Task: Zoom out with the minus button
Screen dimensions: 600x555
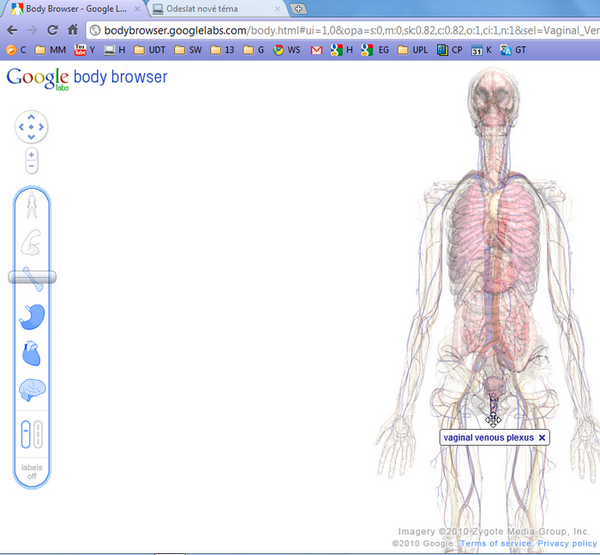Action: tap(32, 168)
